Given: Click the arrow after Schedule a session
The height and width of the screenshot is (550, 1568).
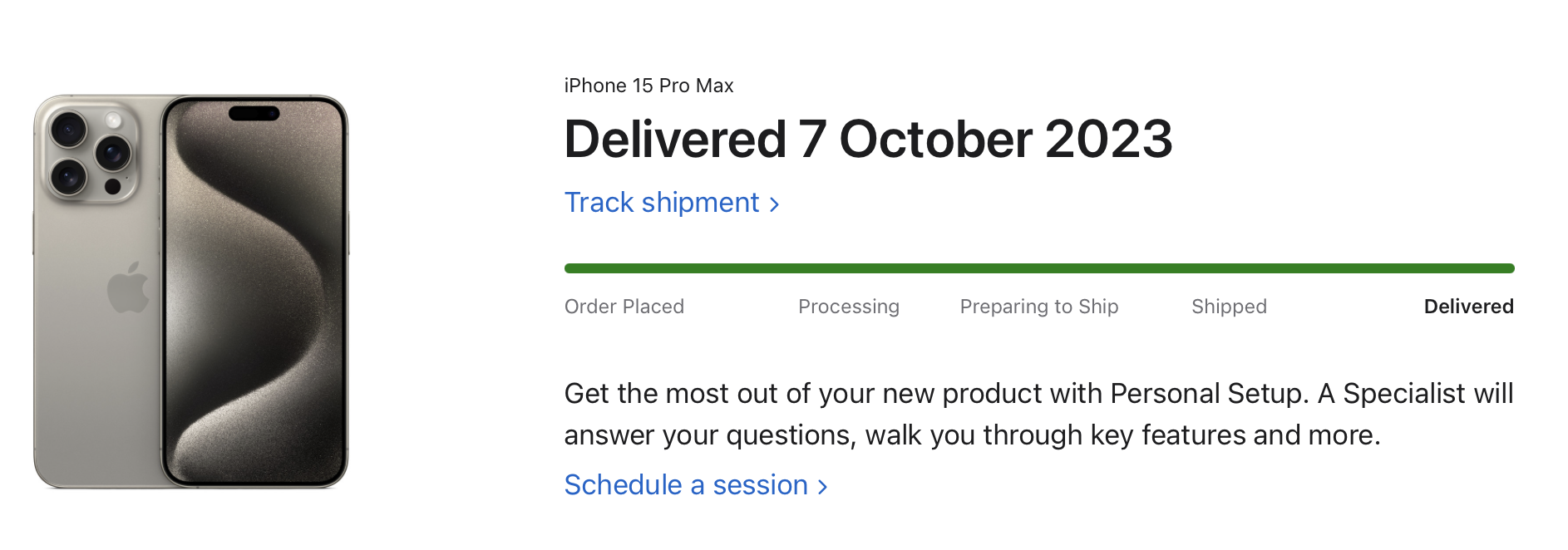Looking at the screenshot, I should tap(822, 487).
